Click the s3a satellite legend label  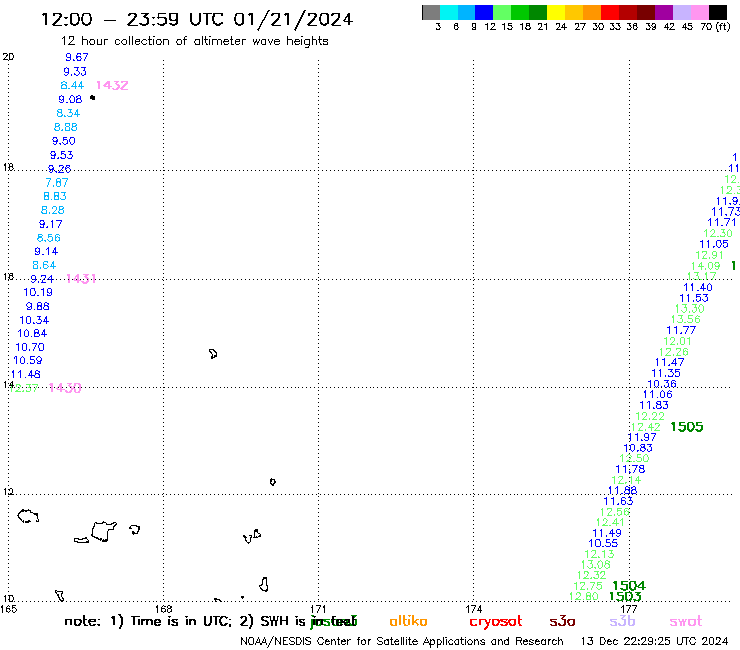click(x=562, y=621)
